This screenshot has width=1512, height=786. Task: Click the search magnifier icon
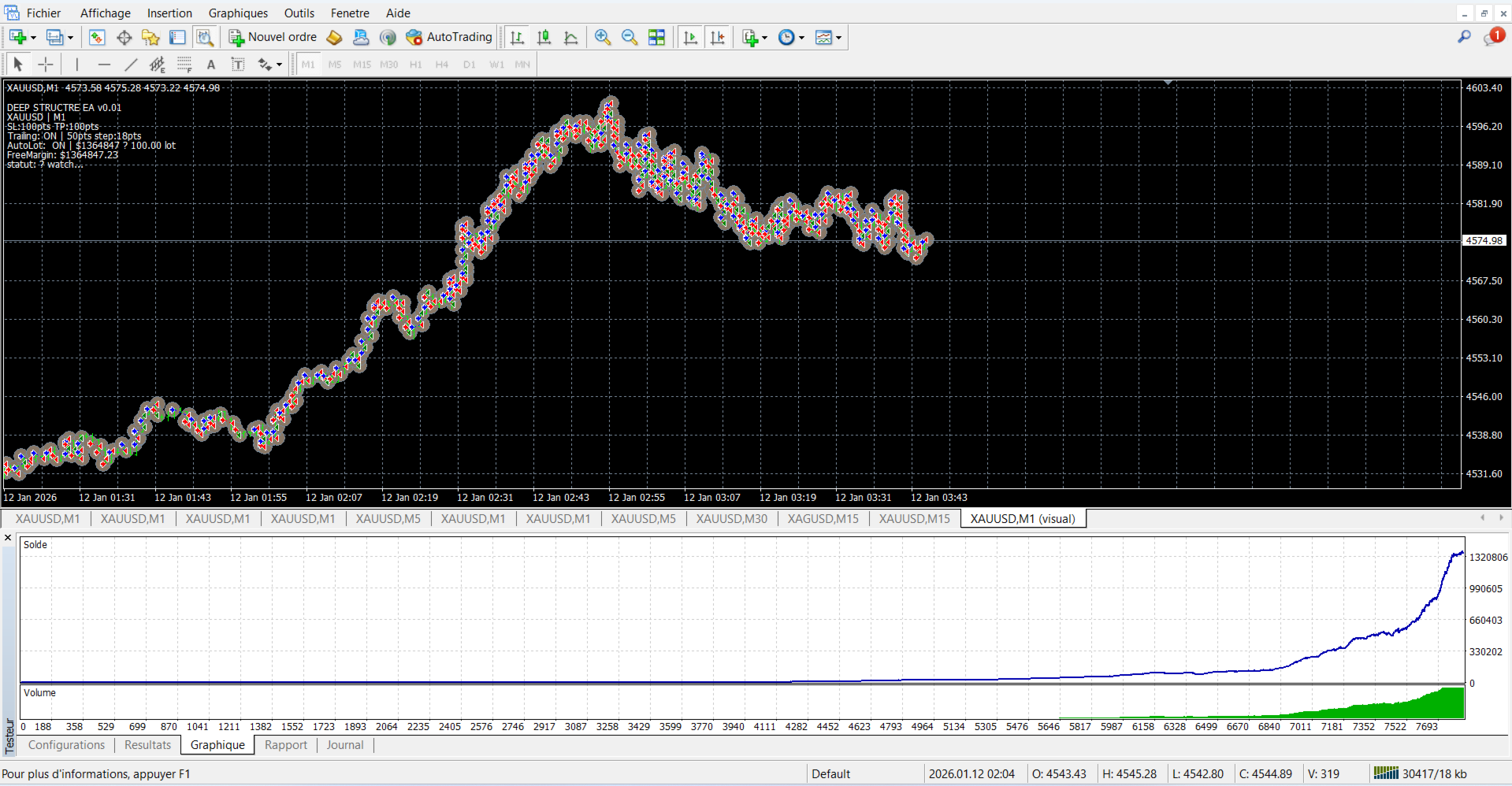point(1464,37)
